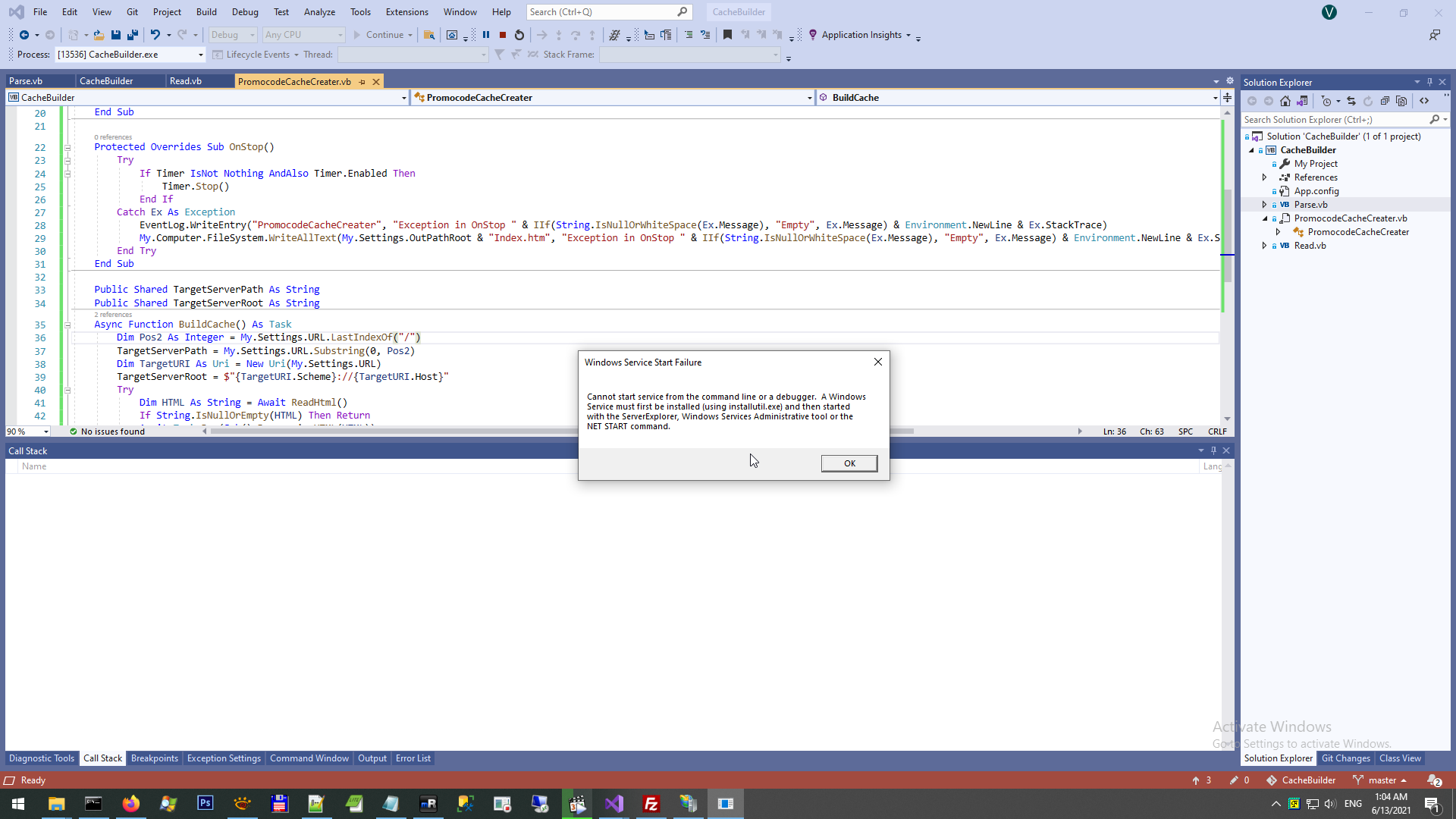Open the BuildCache member dropdown

click(x=1215, y=98)
